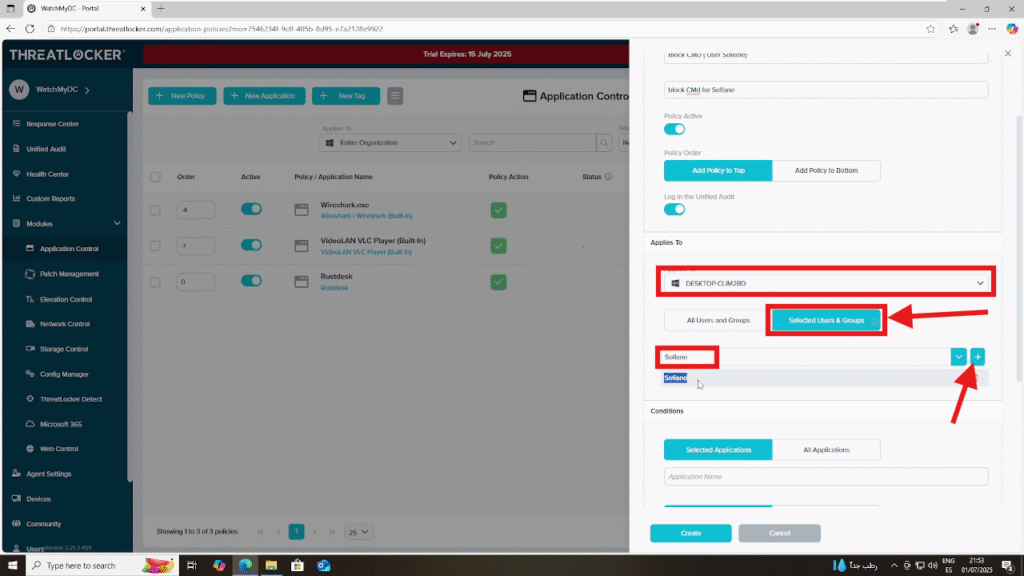The height and width of the screenshot is (576, 1024).
Task: Toggle Active switch for Wireshark.exe policy
Action: pyautogui.click(x=251, y=209)
